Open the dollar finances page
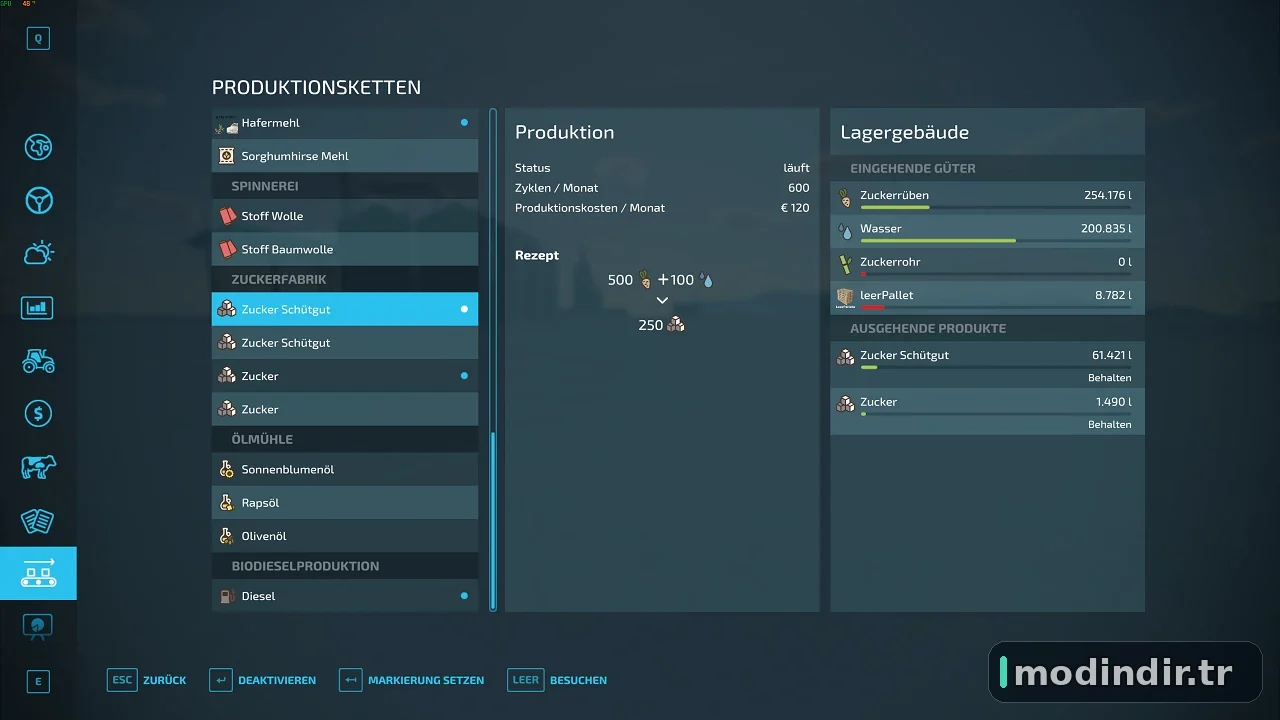 point(38,413)
